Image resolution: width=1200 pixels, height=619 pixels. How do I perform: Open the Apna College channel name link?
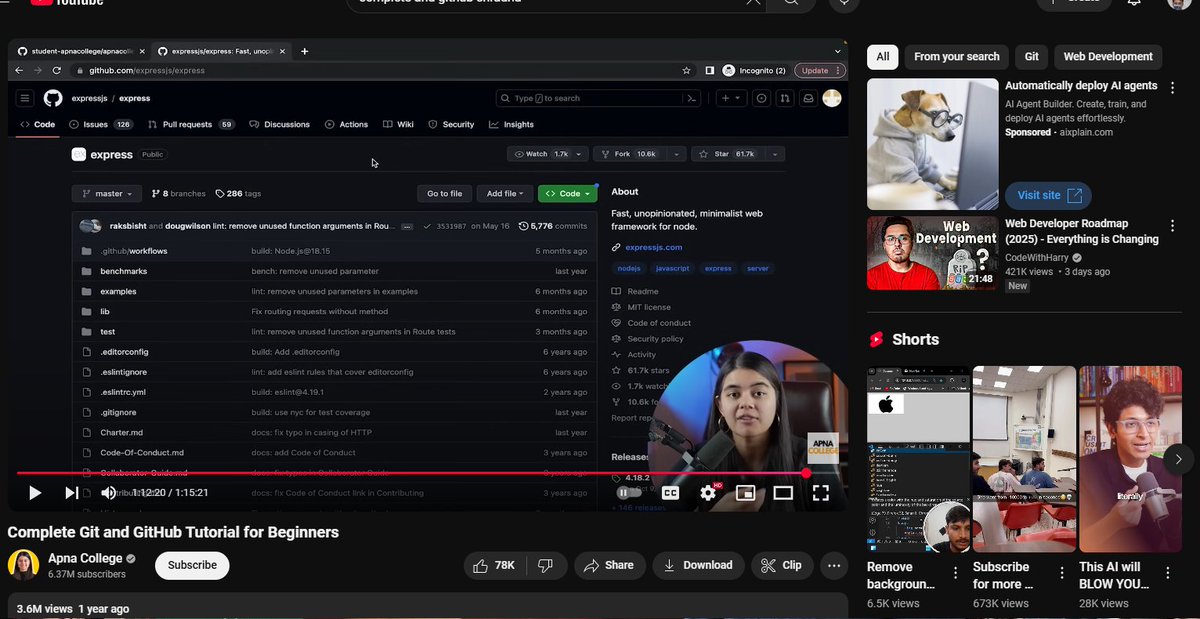pos(85,558)
